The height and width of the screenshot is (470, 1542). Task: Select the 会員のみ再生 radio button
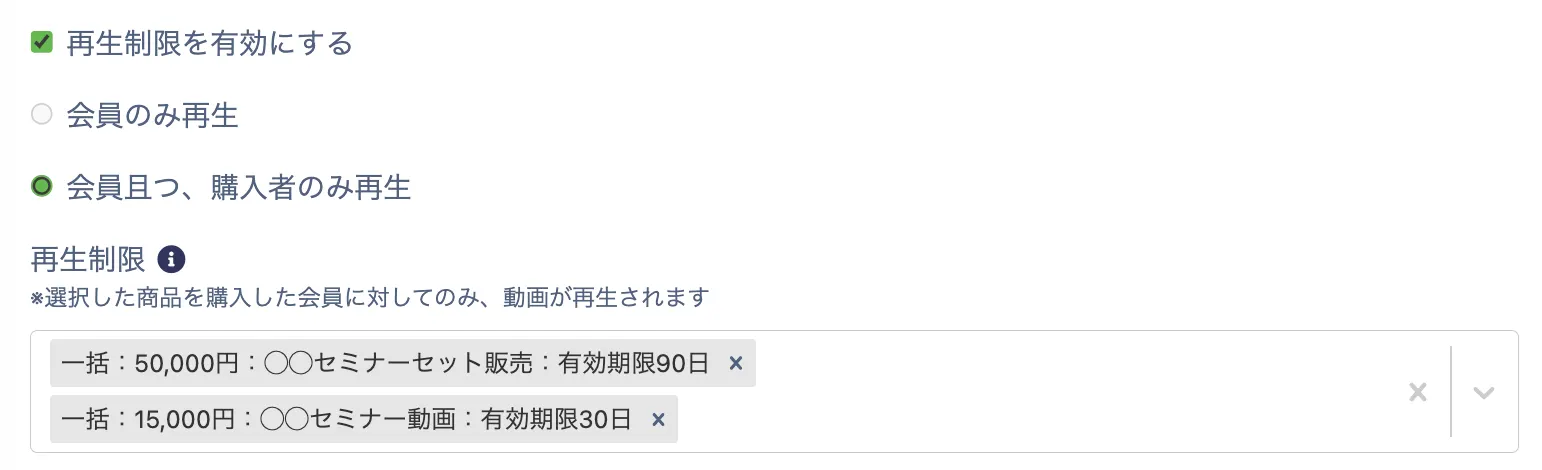pyautogui.click(x=41, y=114)
